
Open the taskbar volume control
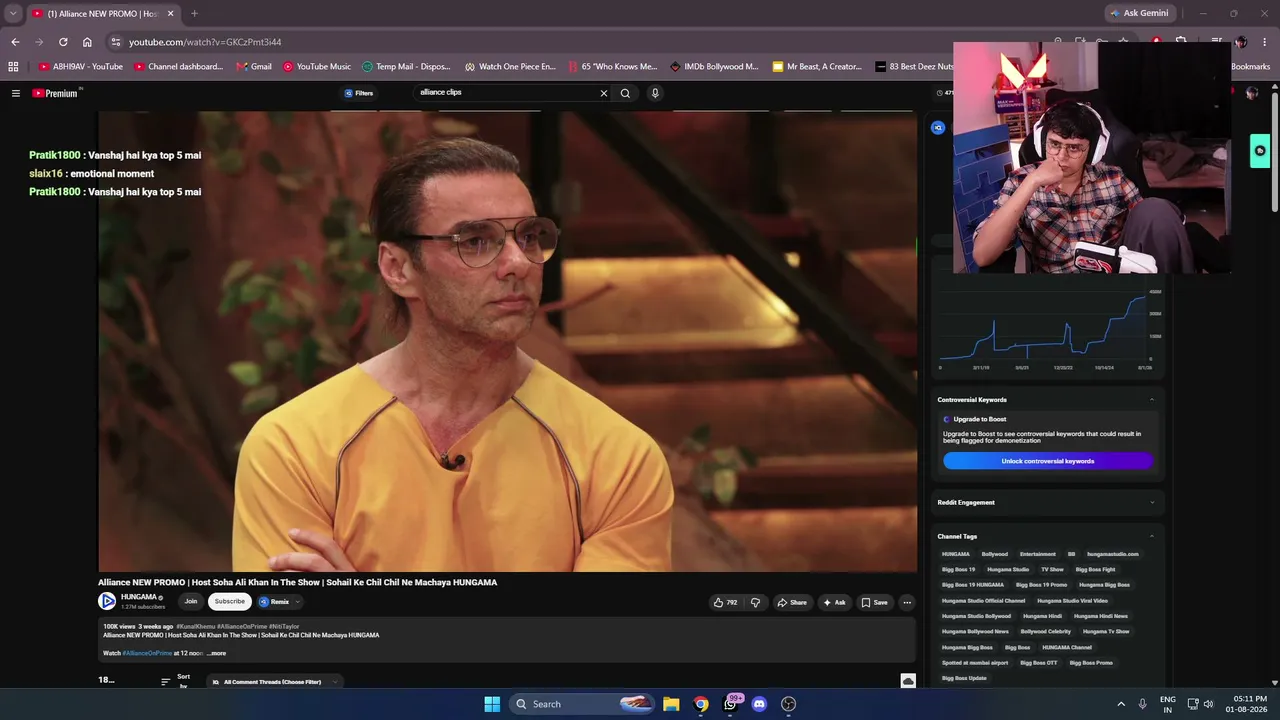1208,704
